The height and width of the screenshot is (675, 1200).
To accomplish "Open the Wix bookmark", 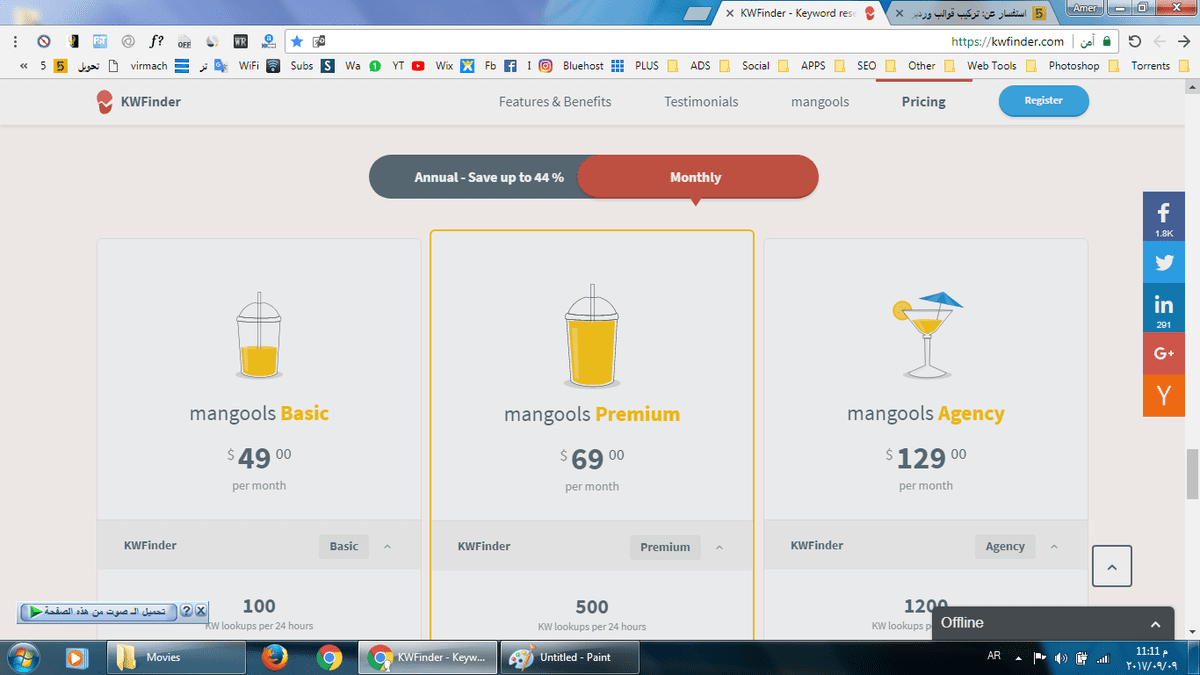I will pos(455,66).
